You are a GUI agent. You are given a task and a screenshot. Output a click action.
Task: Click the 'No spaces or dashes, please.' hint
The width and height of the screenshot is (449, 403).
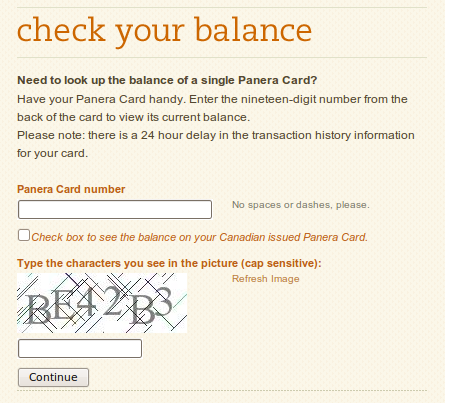click(301, 205)
